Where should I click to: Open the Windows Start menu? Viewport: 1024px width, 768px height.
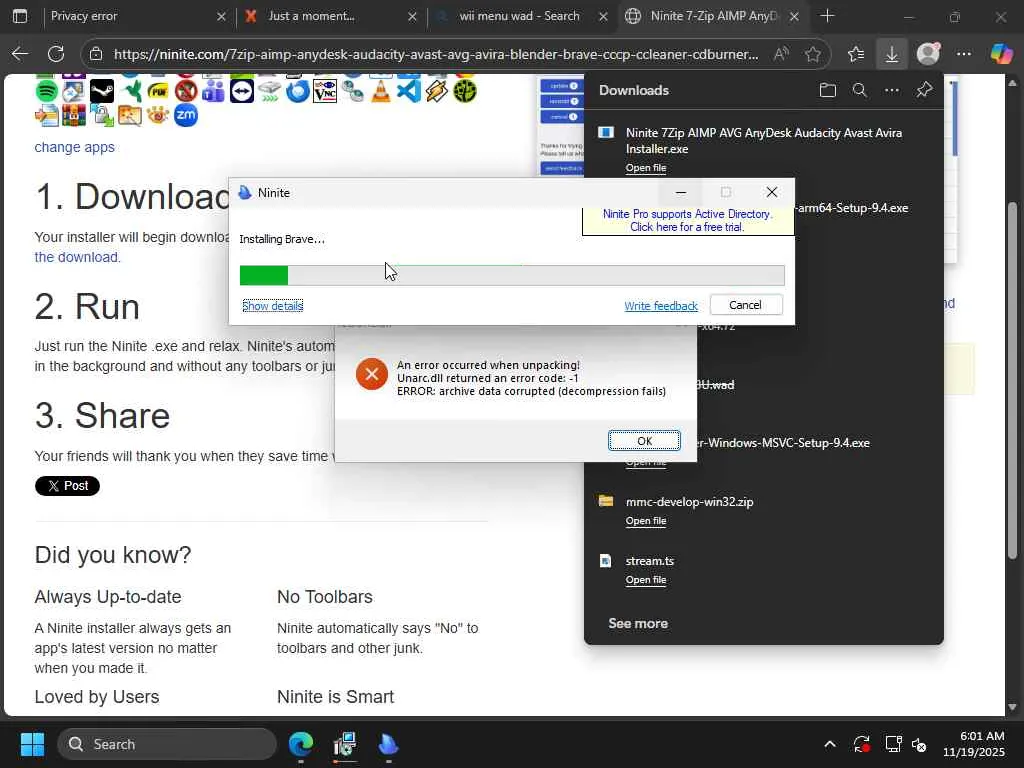(32, 744)
